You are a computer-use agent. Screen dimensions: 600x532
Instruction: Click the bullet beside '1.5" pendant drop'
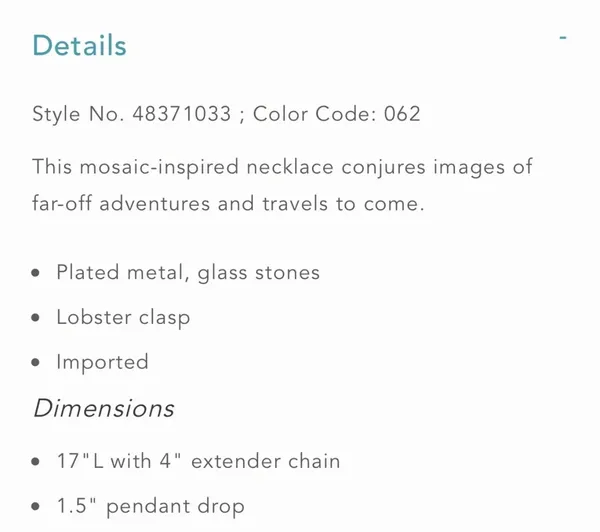click(x=36, y=506)
